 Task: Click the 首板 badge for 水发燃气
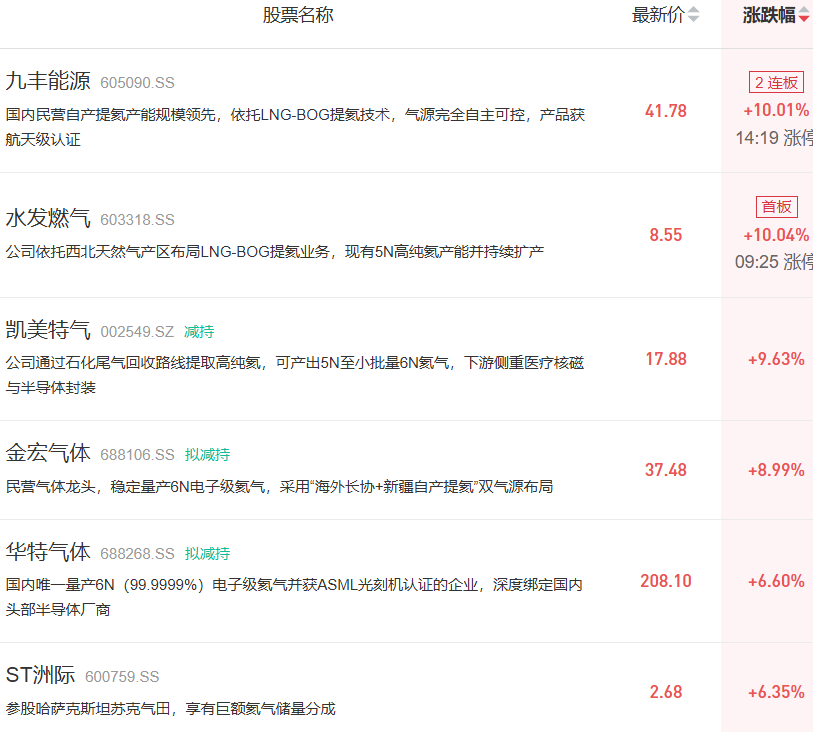pyautogui.click(x=776, y=207)
